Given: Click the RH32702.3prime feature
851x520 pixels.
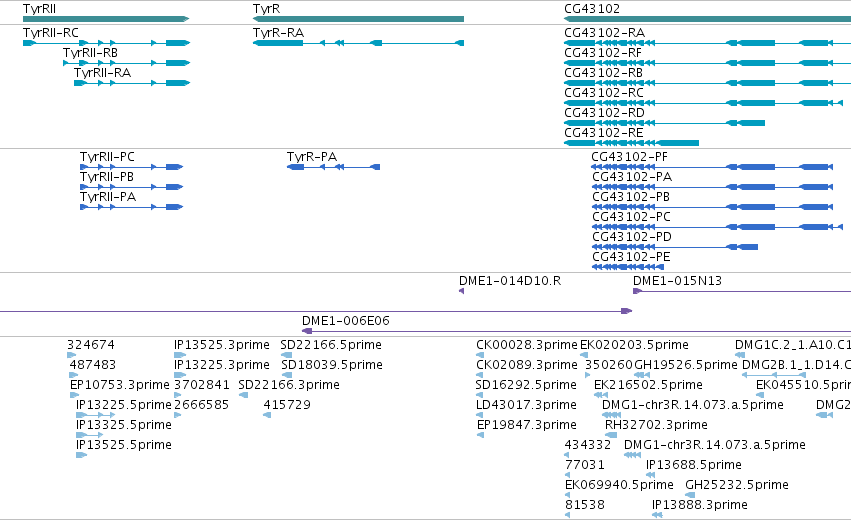Looking at the screenshot, I should (x=611, y=435).
